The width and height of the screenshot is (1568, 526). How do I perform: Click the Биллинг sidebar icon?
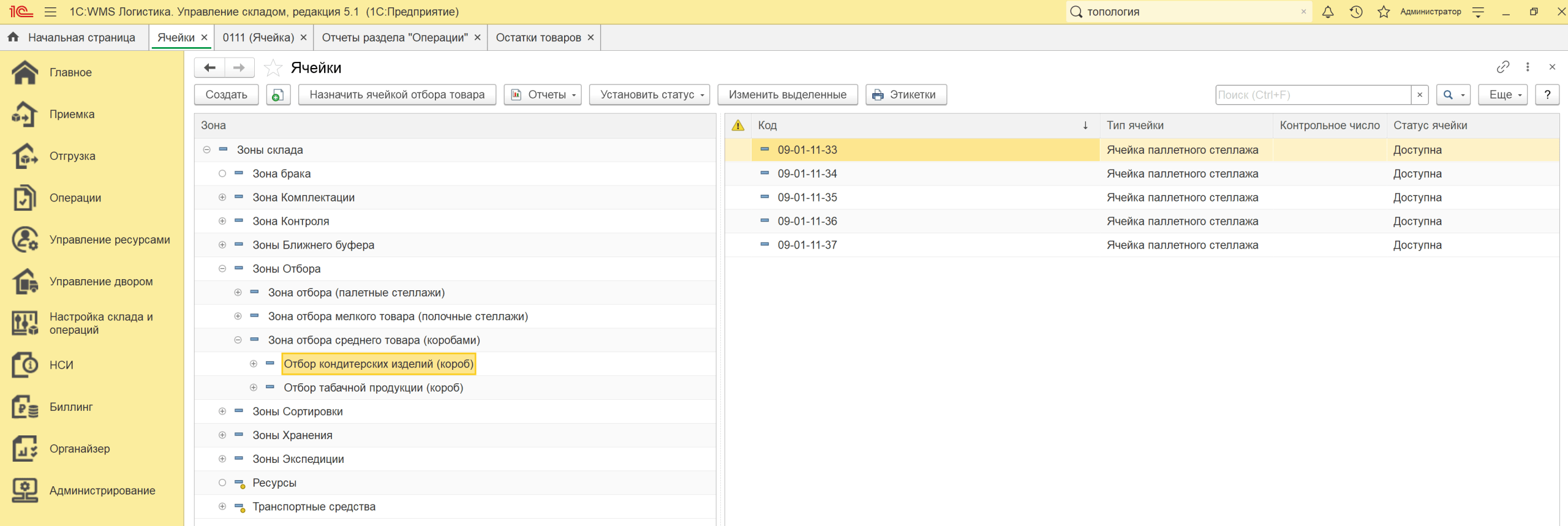coord(24,407)
